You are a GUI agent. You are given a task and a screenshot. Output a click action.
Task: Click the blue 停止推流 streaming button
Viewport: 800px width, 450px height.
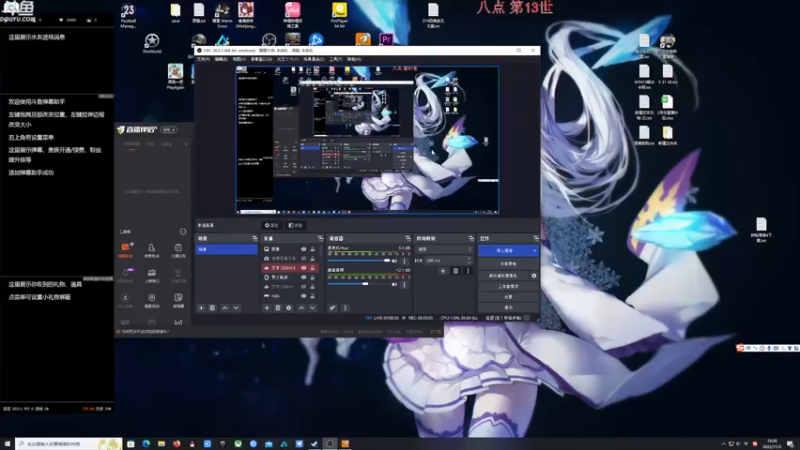[x=504, y=251]
